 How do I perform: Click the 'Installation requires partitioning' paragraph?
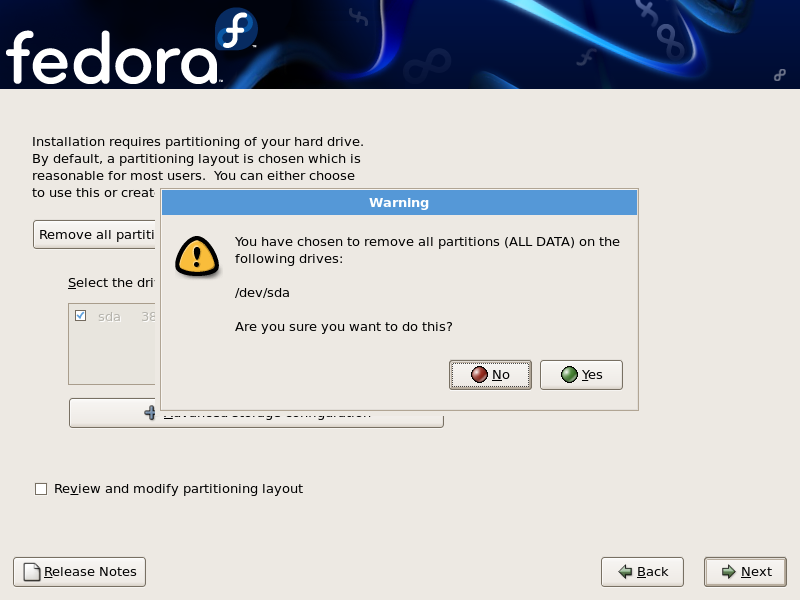pyautogui.click(x=198, y=167)
